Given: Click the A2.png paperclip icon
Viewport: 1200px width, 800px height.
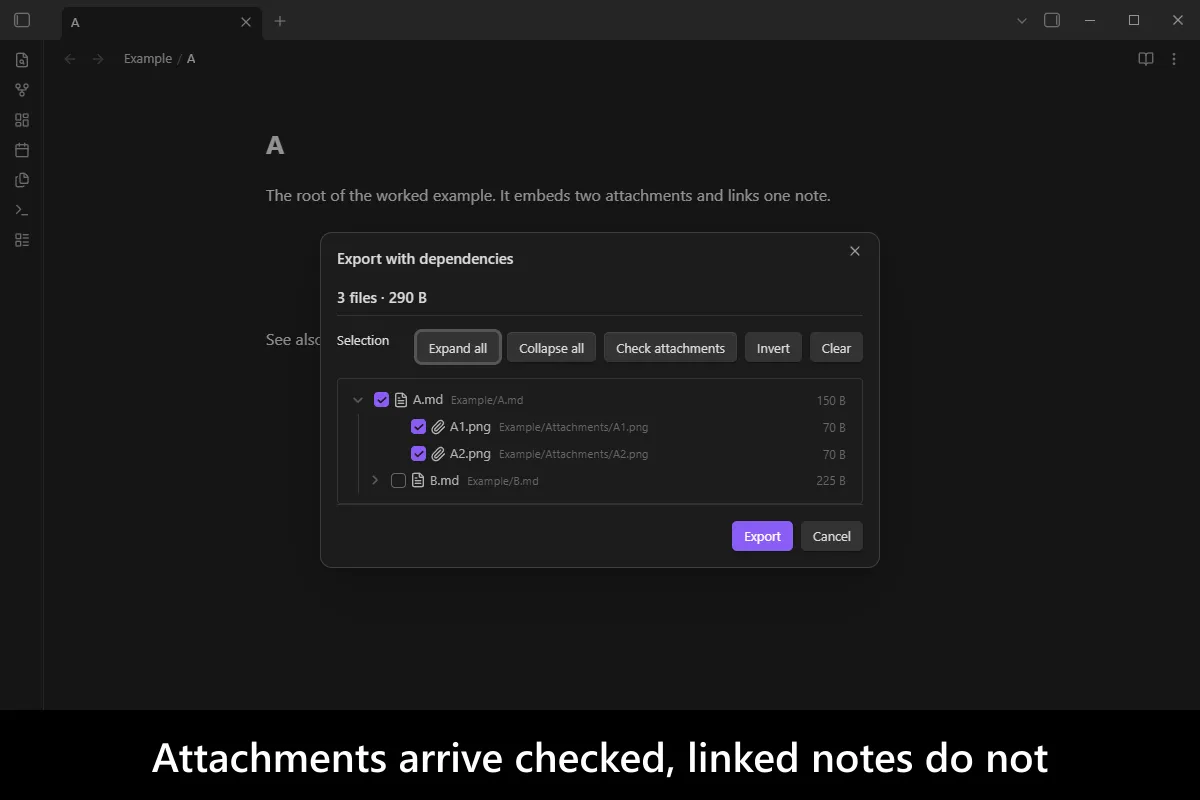Looking at the screenshot, I should [x=438, y=454].
